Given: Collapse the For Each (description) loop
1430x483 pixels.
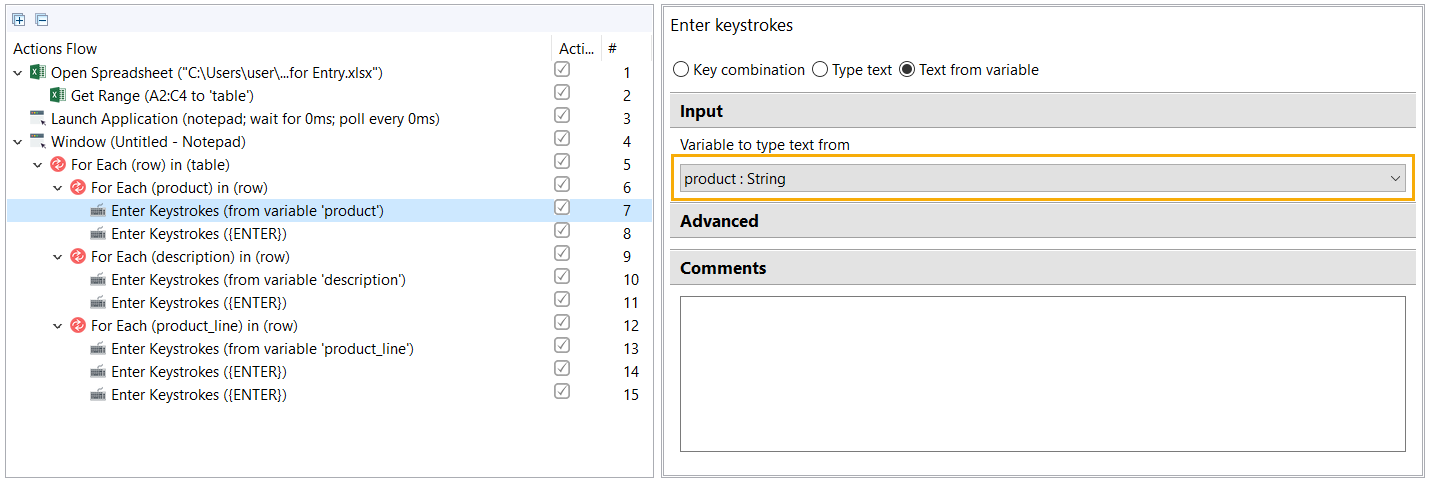Looking at the screenshot, I should click(x=58, y=257).
